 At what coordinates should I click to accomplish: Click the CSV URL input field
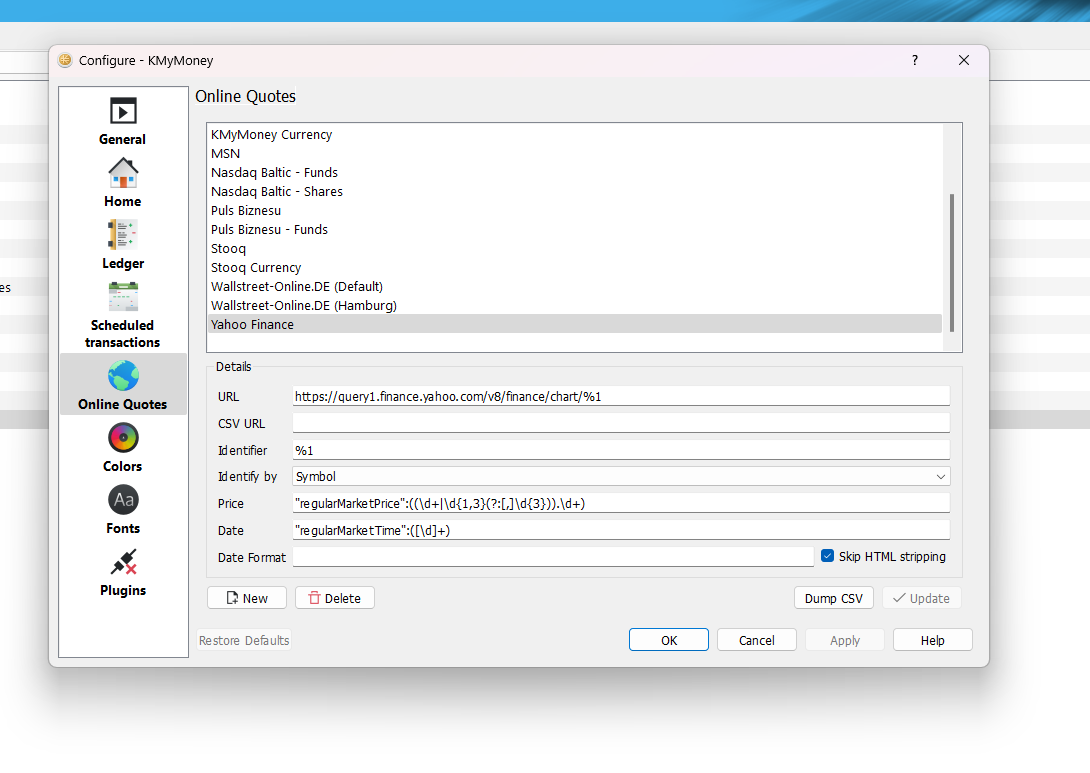pyautogui.click(x=621, y=423)
